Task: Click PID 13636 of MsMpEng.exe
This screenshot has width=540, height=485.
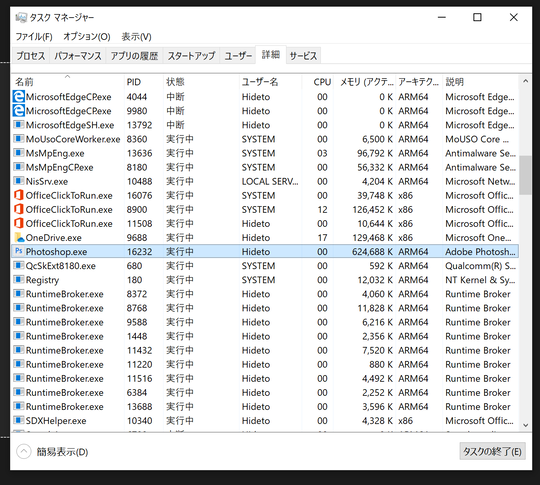Action: pyautogui.click(x=139, y=153)
